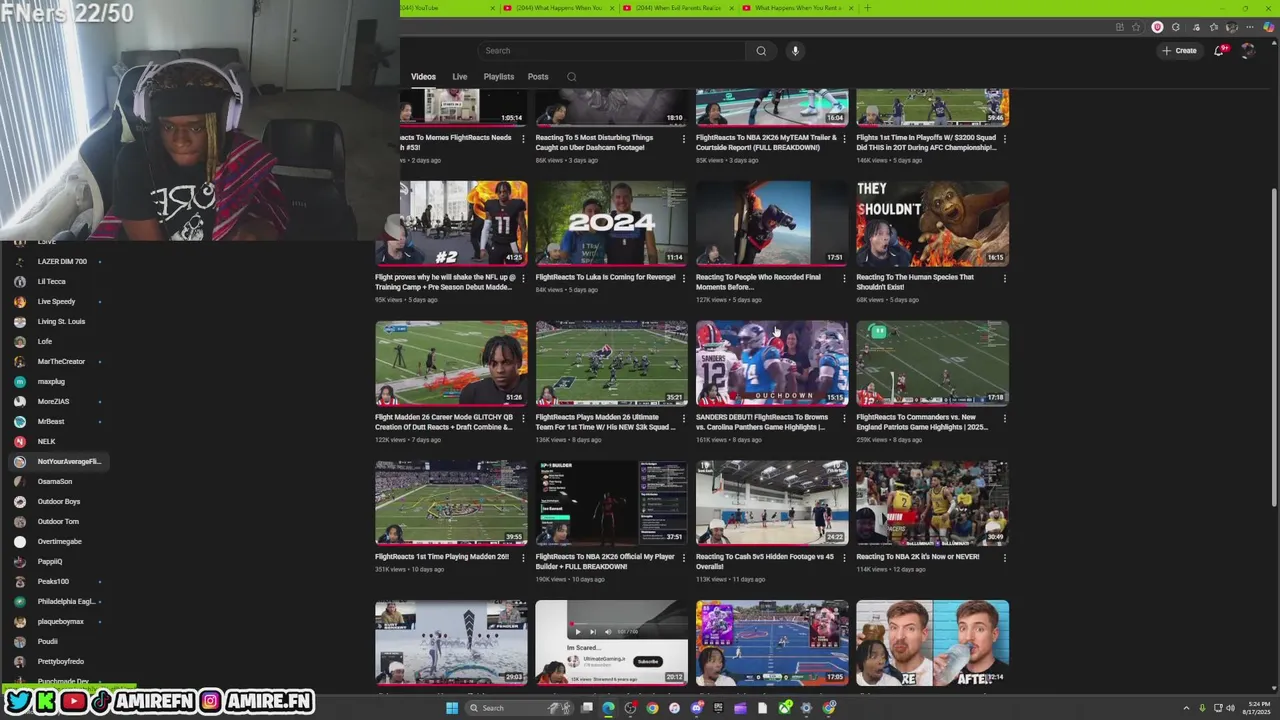
Task: Open Google Chrome from taskbar
Action: pos(652,708)
